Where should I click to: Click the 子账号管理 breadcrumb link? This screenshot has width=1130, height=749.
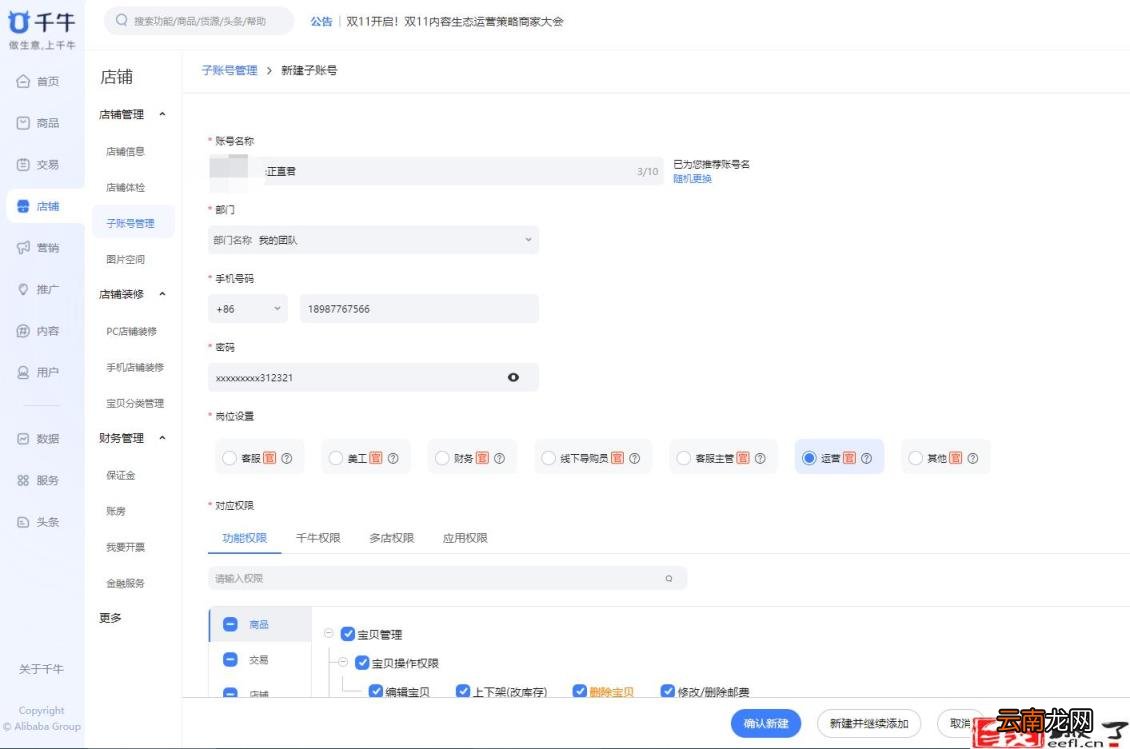229,70
